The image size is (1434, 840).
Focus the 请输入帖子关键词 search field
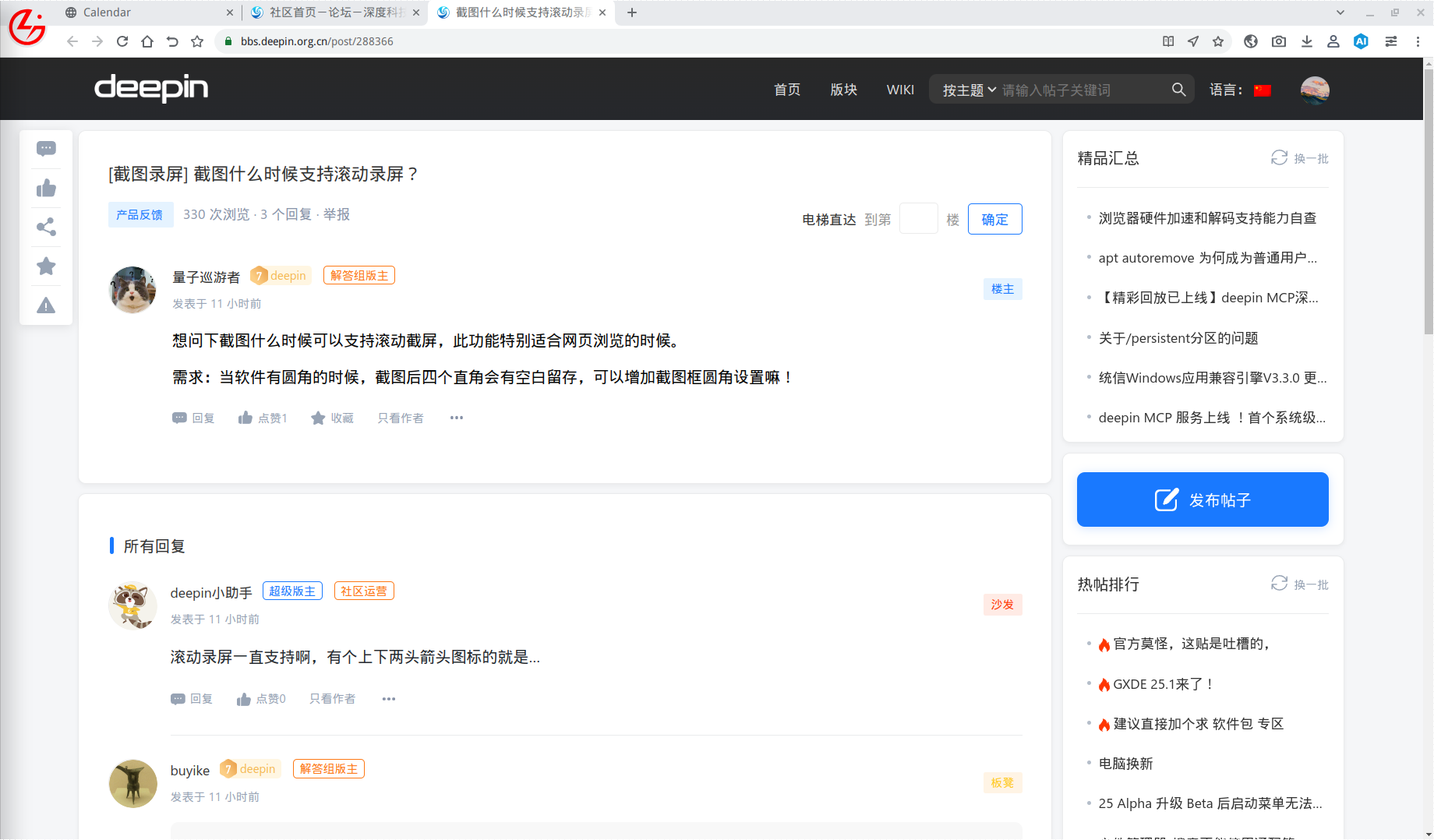point(1083,90)
